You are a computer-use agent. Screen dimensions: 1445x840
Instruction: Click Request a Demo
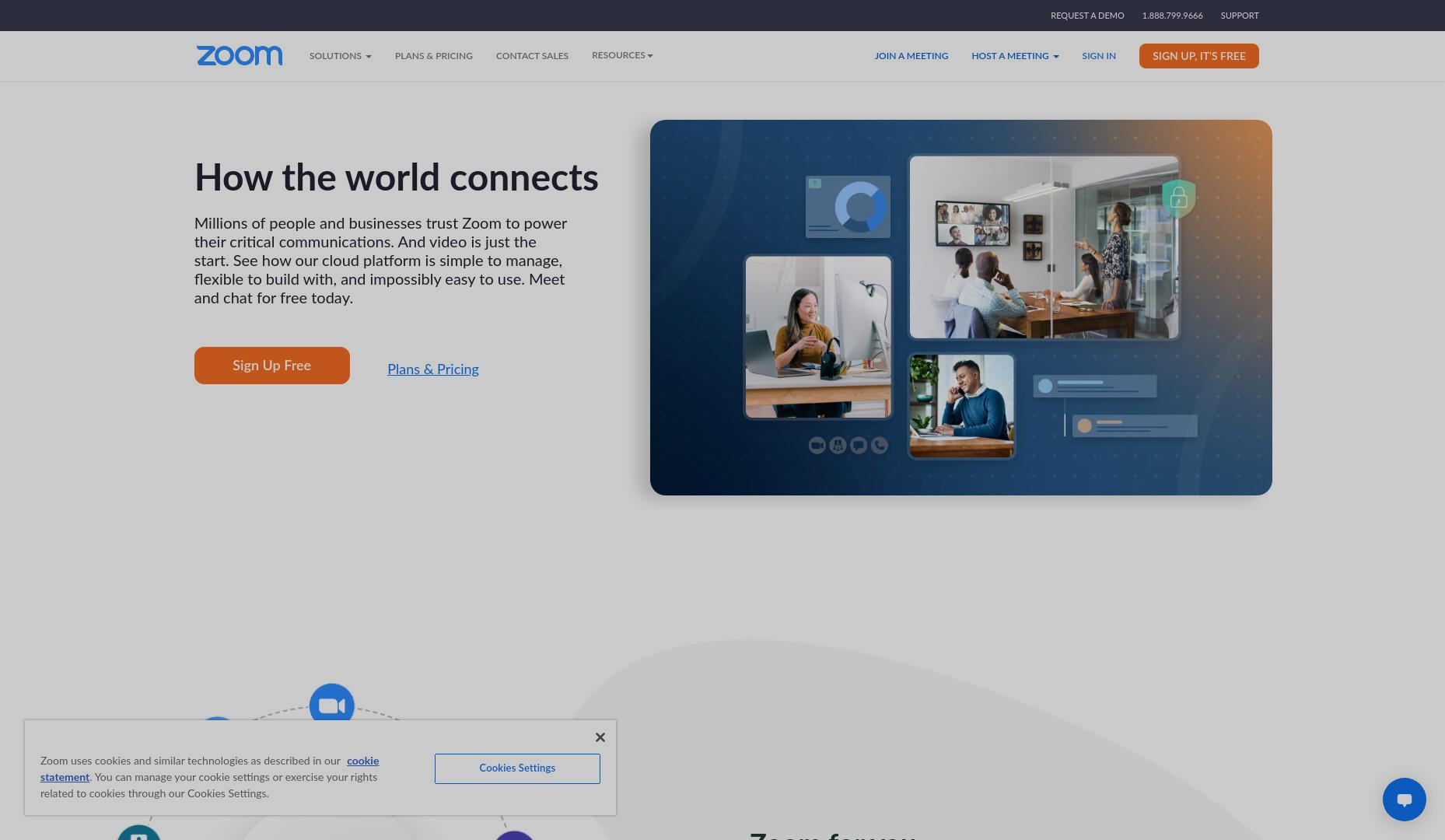[x=1086, y=16]
